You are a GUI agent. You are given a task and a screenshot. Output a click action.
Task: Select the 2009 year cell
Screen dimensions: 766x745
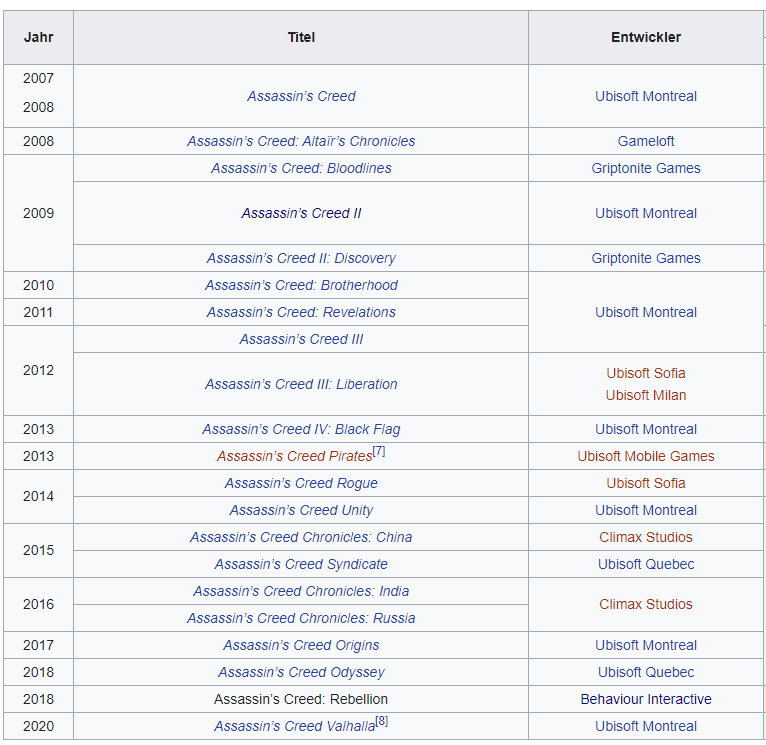39,213
